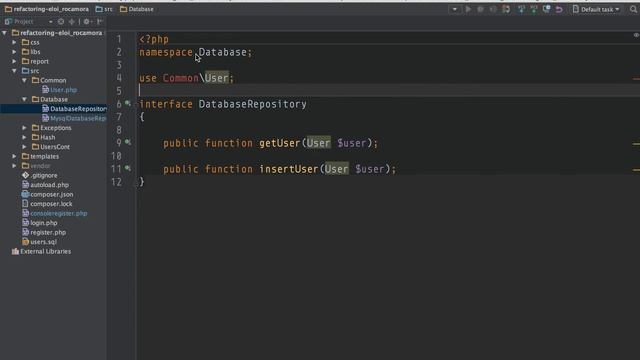Click the namespace keyword on line 2
The width and height of the screenshot is (640, 360).
166,53
